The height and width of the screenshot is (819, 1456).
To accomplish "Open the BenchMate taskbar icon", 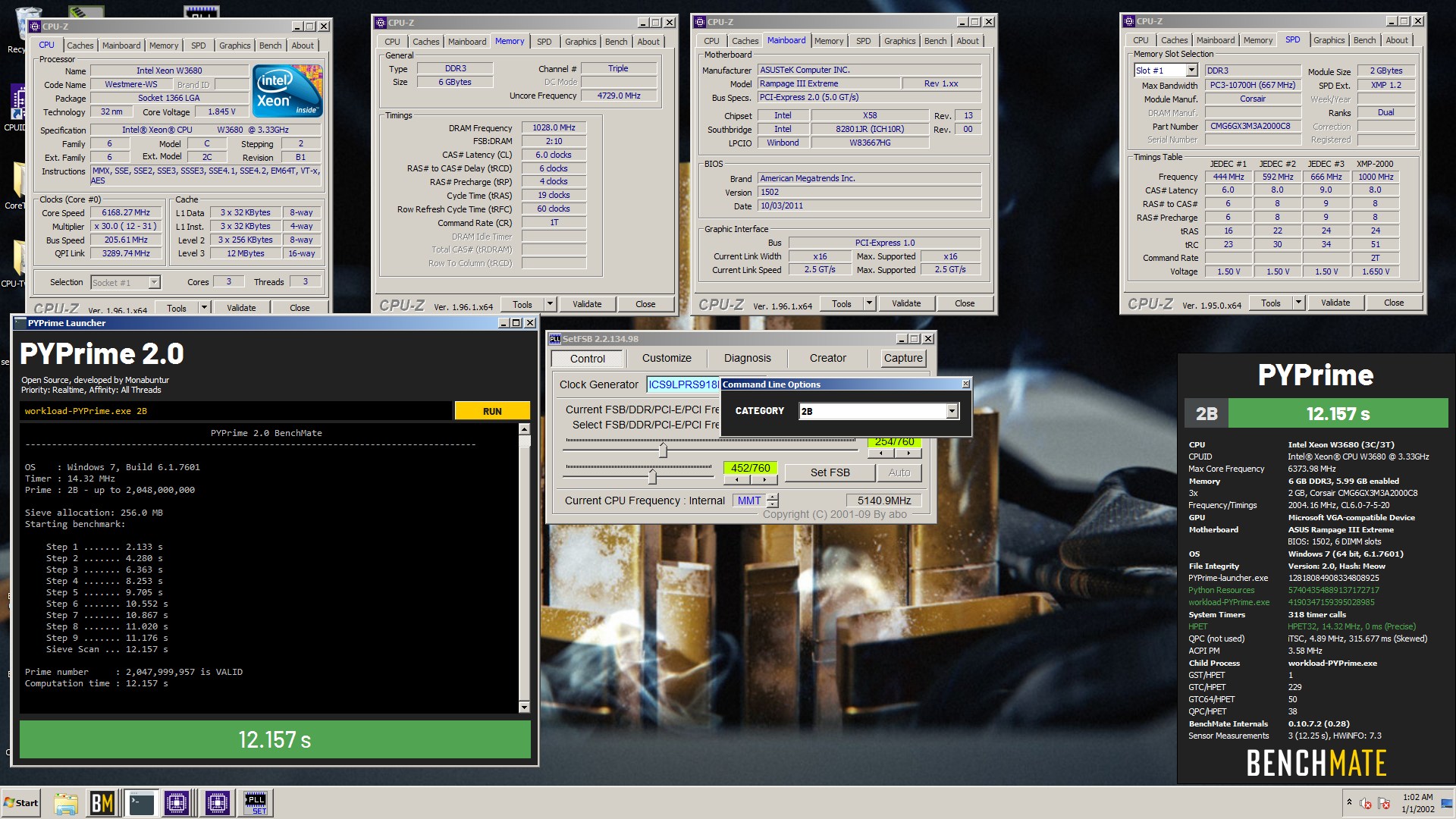I will pos(102,802).
